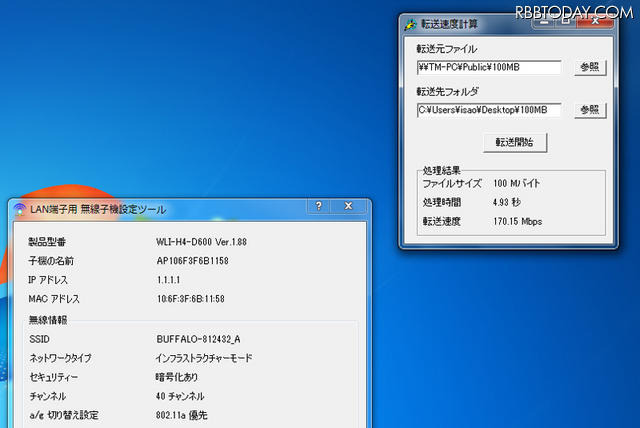Focus the 転送先フォルダ path input

point(489,110)
